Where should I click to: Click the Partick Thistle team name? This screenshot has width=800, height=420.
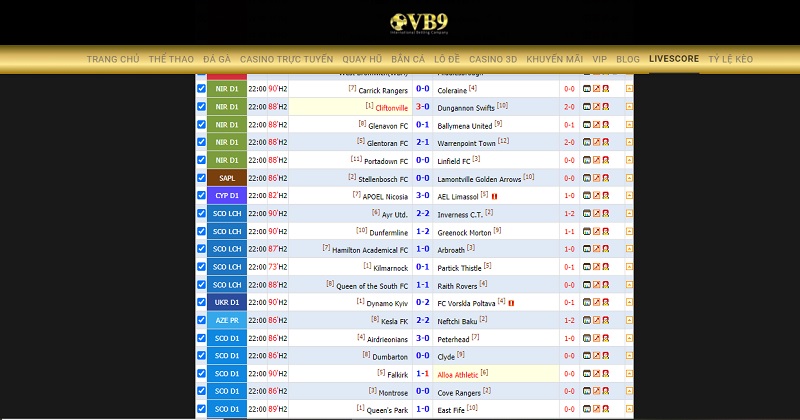click(x=459, y=268)
